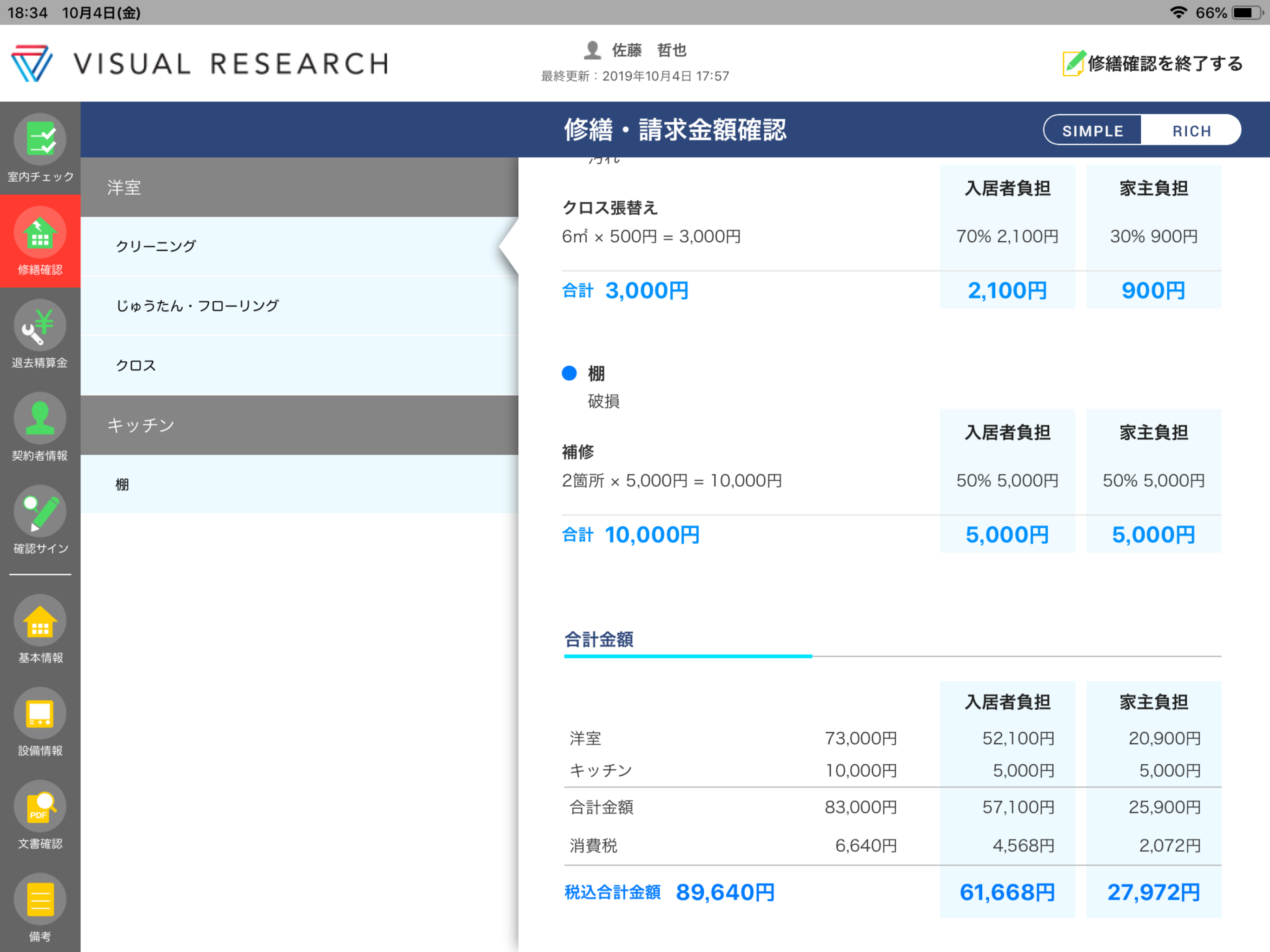Open the 確認サイン pencil icon
Image resolution: width=1270 pixels, height=952 pixels.
pyautogui.click(x=40, y=512)
